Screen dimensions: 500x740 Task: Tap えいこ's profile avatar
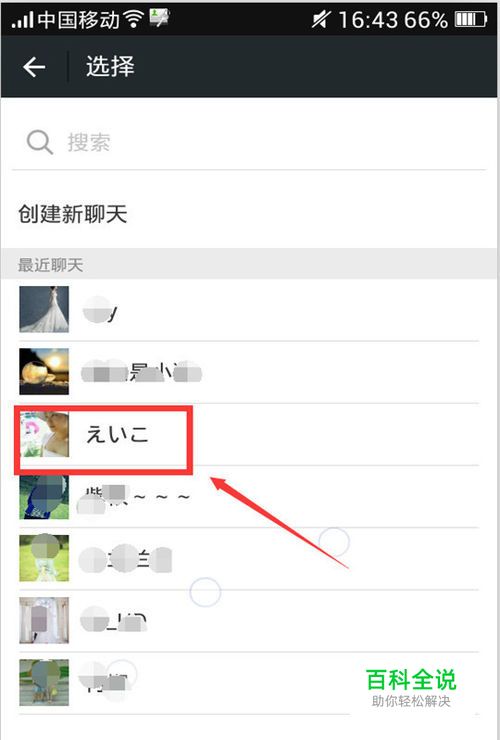tap(44, 434)
